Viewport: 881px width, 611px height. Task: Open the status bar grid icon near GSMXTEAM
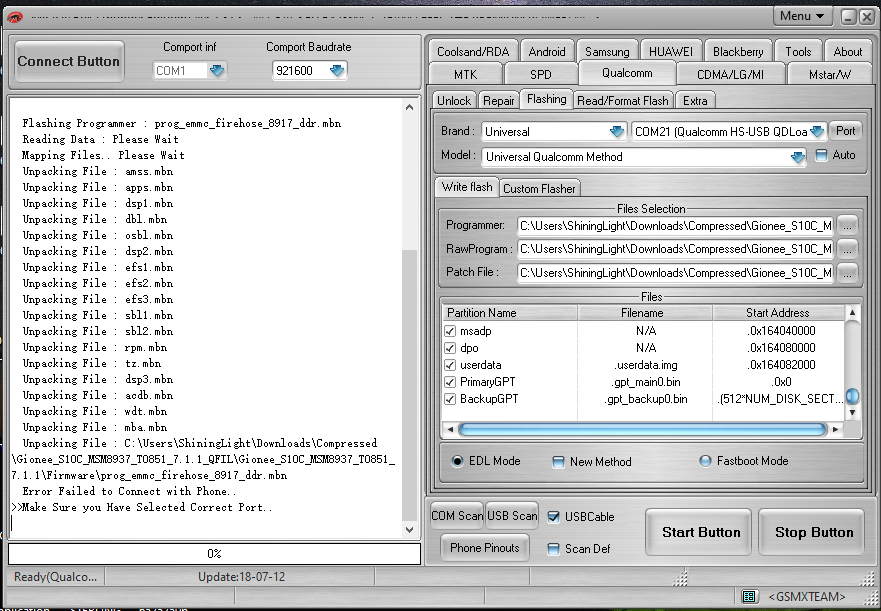[x=748, y=596]
